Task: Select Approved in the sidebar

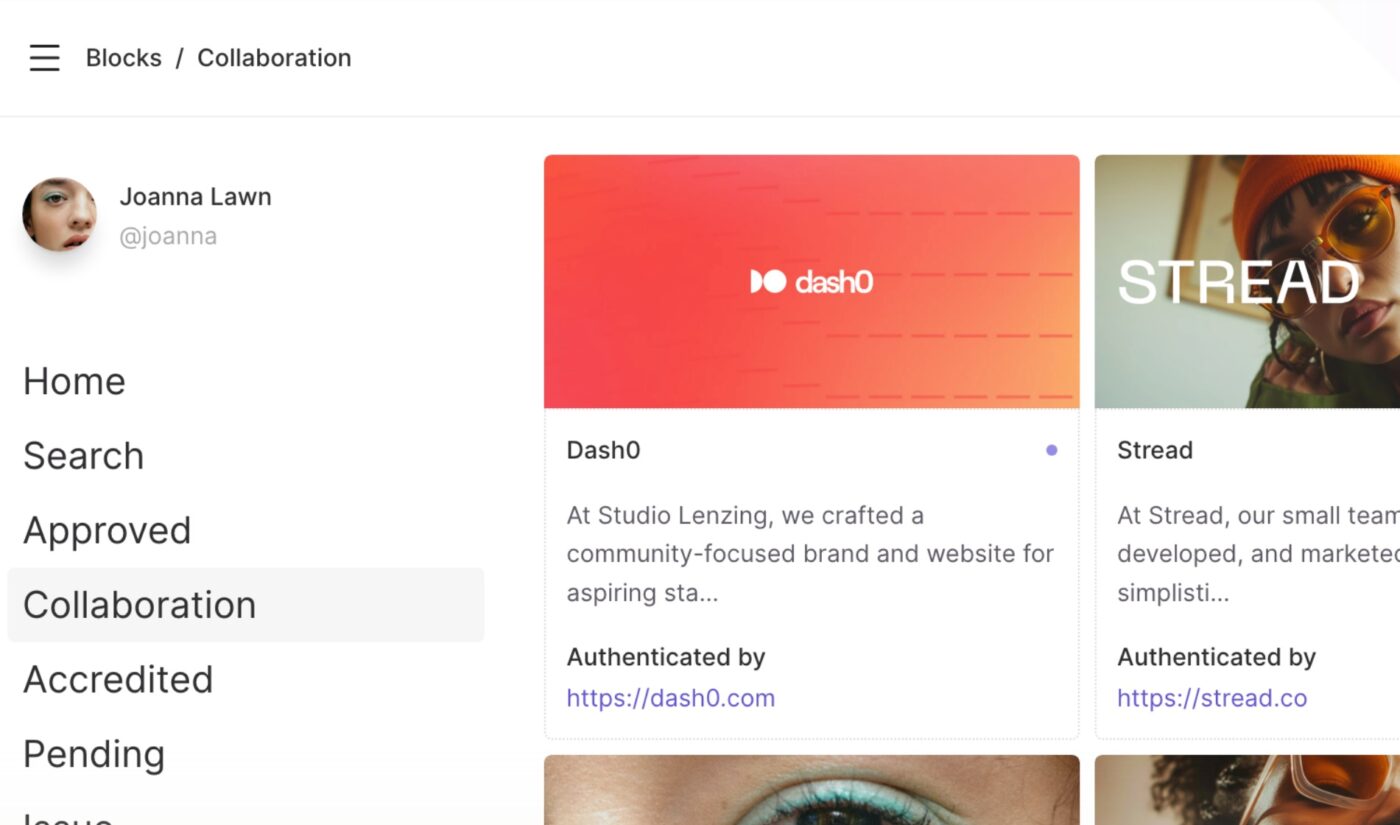Action: click(x=106, y=530)
